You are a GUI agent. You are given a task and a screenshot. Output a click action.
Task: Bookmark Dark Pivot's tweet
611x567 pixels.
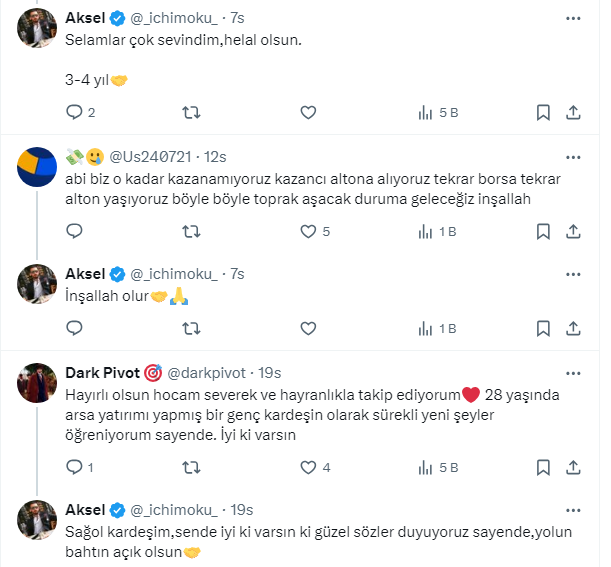pyautogui.click(x=542, y=466)
